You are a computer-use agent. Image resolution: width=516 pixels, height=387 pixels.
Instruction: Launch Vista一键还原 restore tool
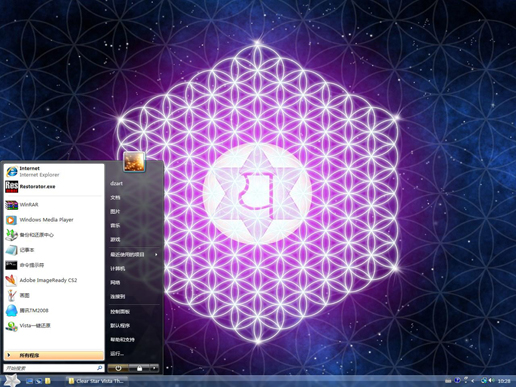(x=54, y=326)
